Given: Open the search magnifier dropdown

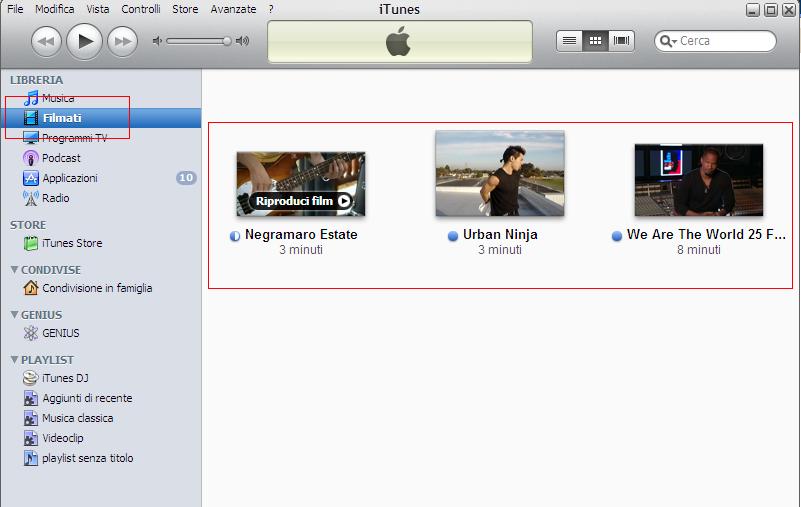Looking at the screenshot, I should 668,41.
